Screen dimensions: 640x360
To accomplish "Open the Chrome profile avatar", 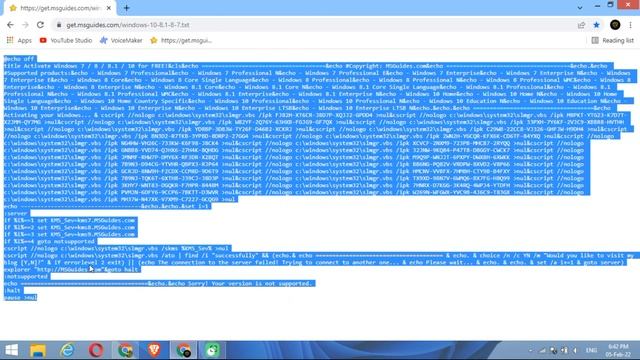I will click(x=615, y=25).
